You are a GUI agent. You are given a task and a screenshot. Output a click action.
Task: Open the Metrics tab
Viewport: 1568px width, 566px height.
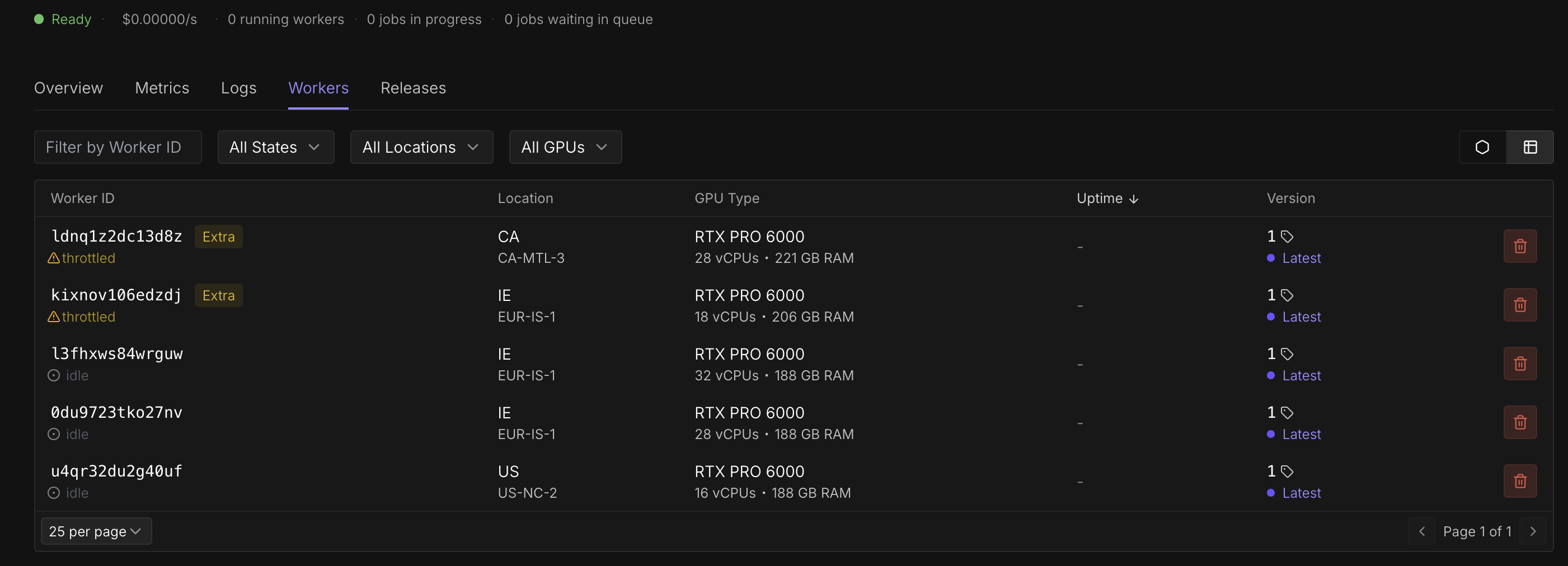coord(162,88)
